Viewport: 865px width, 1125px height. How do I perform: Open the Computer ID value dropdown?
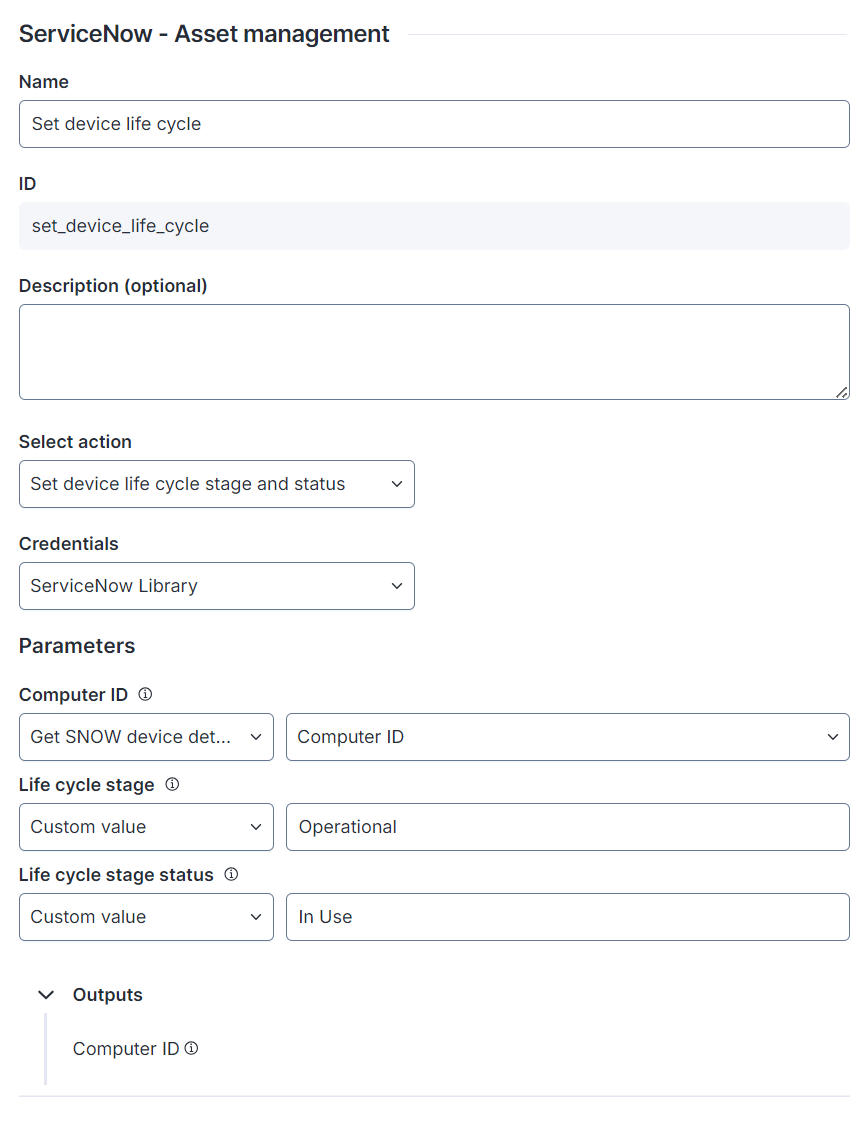pos(567,737)
